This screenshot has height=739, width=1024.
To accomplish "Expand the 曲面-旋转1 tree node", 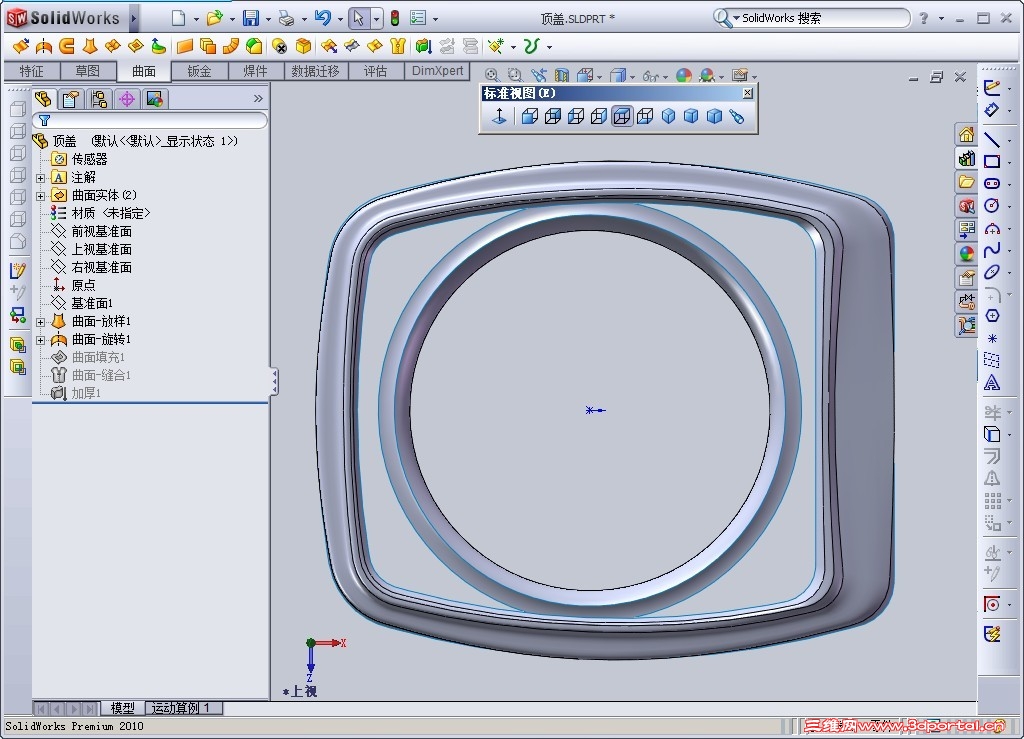I will 40,340.
